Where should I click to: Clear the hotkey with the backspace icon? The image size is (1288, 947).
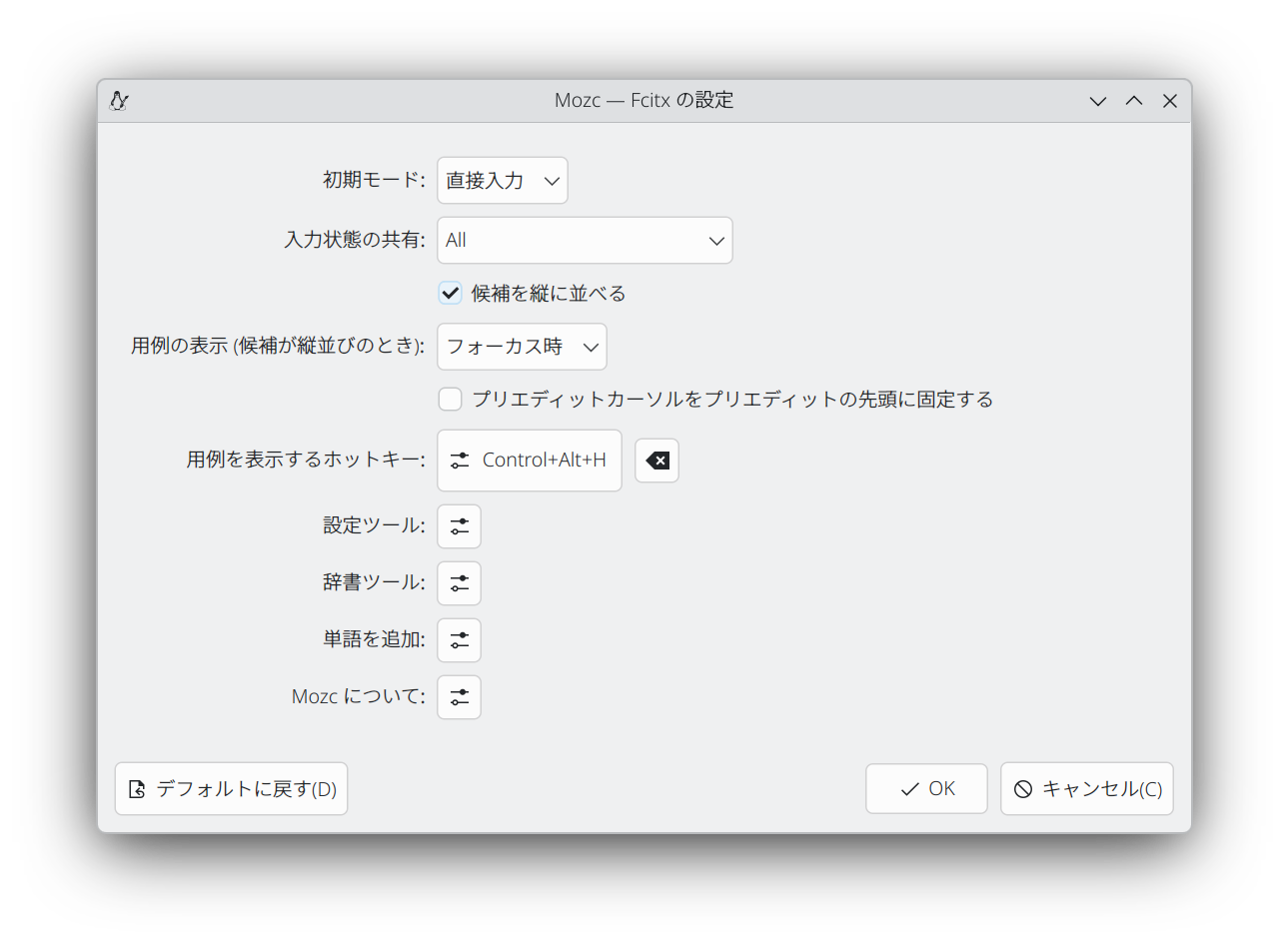point(656,461)
